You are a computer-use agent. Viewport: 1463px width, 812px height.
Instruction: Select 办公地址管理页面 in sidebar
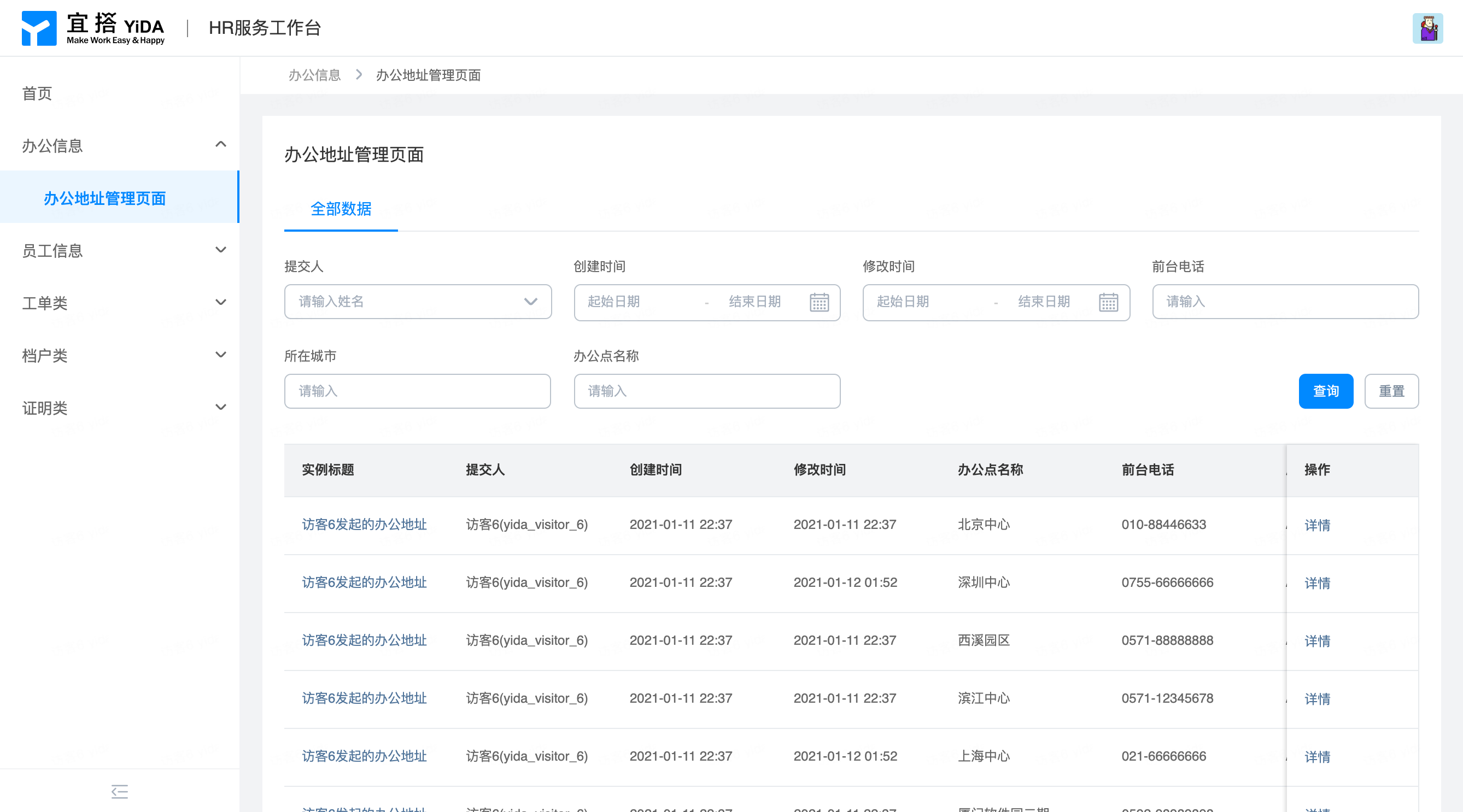pyautogui.click(x=104, y=198)
